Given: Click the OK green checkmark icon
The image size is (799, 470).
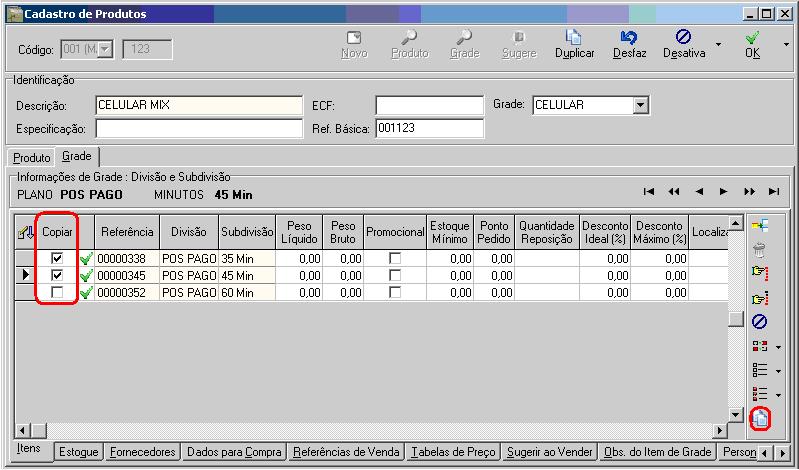Looking at the screenshot, I should point(752,38).
